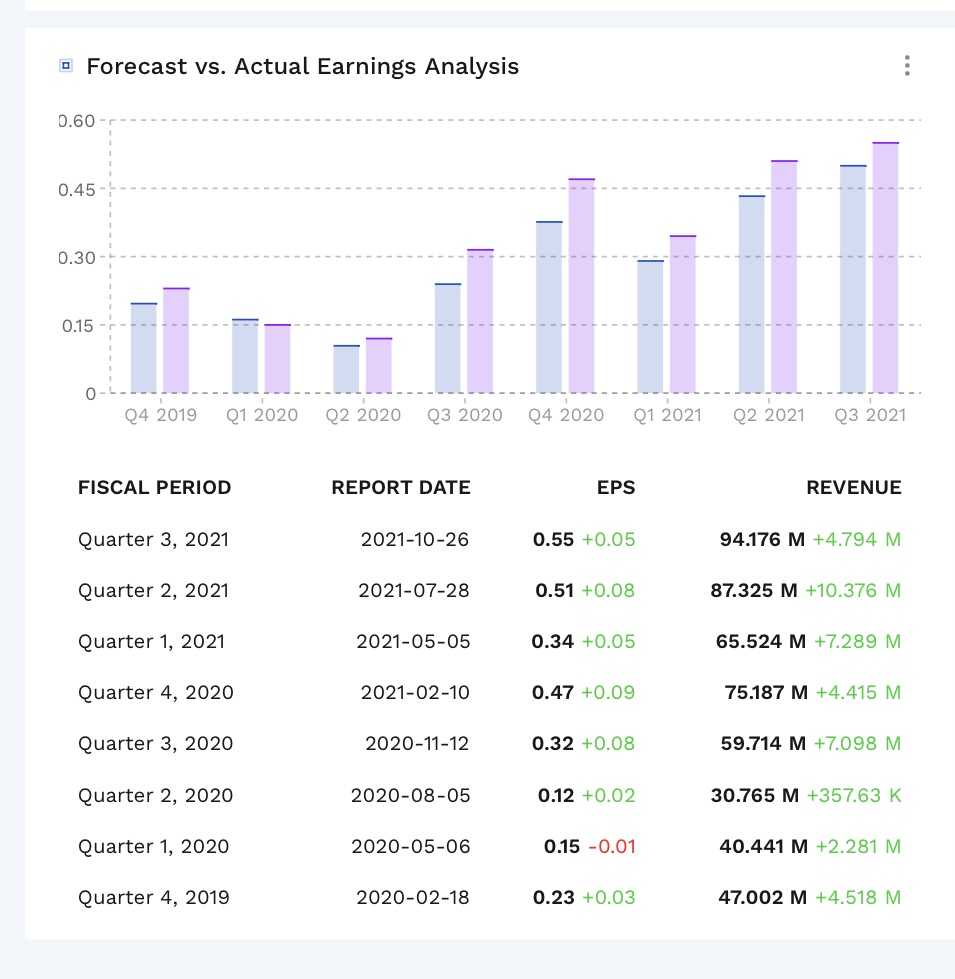Click the 2021-07-28 report date
The height and width of the screenshot is (979, 955).
pos(414,591)
